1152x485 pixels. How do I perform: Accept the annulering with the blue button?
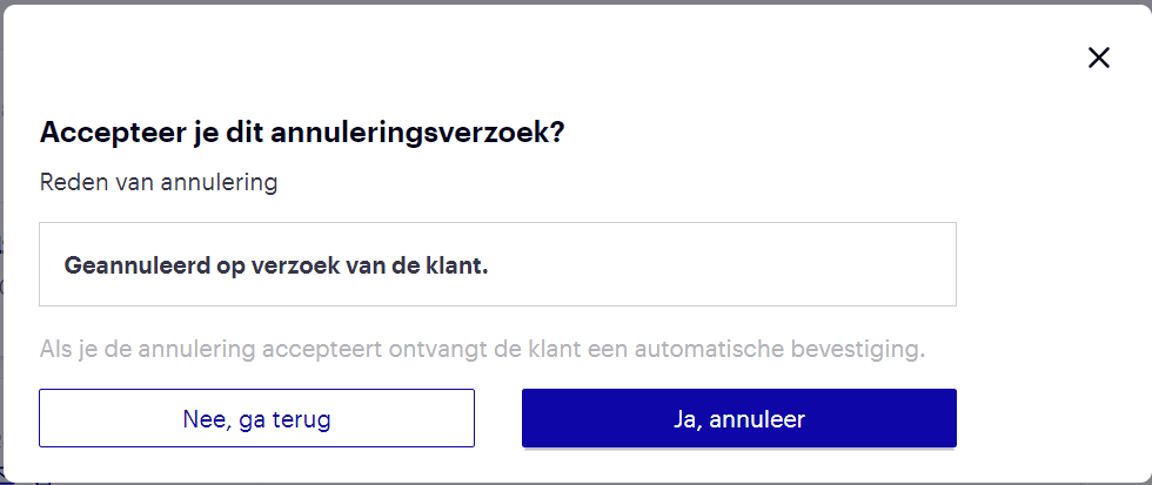click(739, 418)
